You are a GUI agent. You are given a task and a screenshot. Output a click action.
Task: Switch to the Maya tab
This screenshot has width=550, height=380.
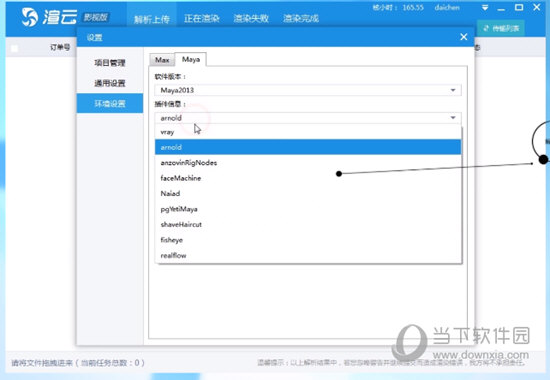tap(190, 59)
